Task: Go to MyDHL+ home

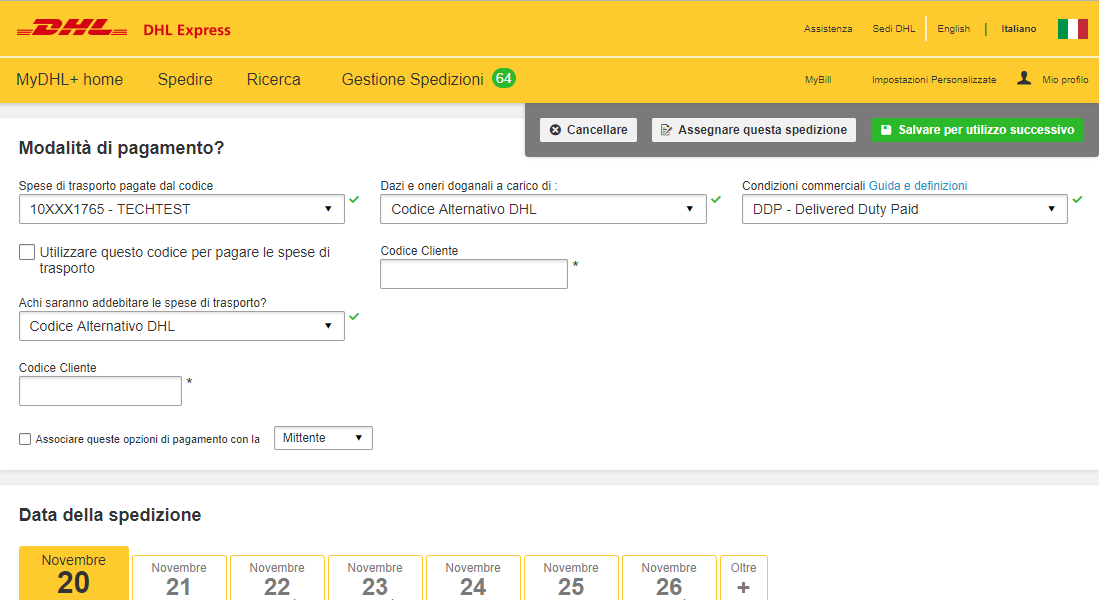Action: pyautogui.click(x=69, y=79)
